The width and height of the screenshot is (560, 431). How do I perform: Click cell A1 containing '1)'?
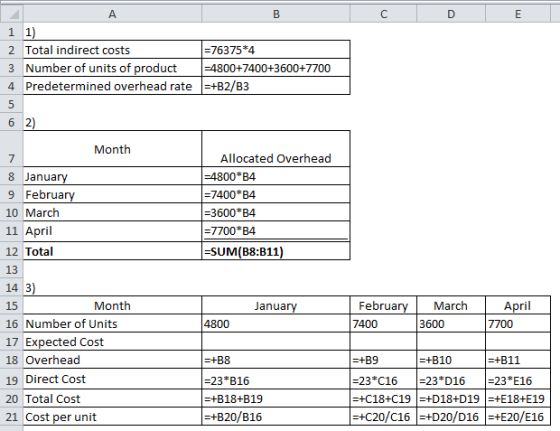pyautogui.click(x=112, y=32)
